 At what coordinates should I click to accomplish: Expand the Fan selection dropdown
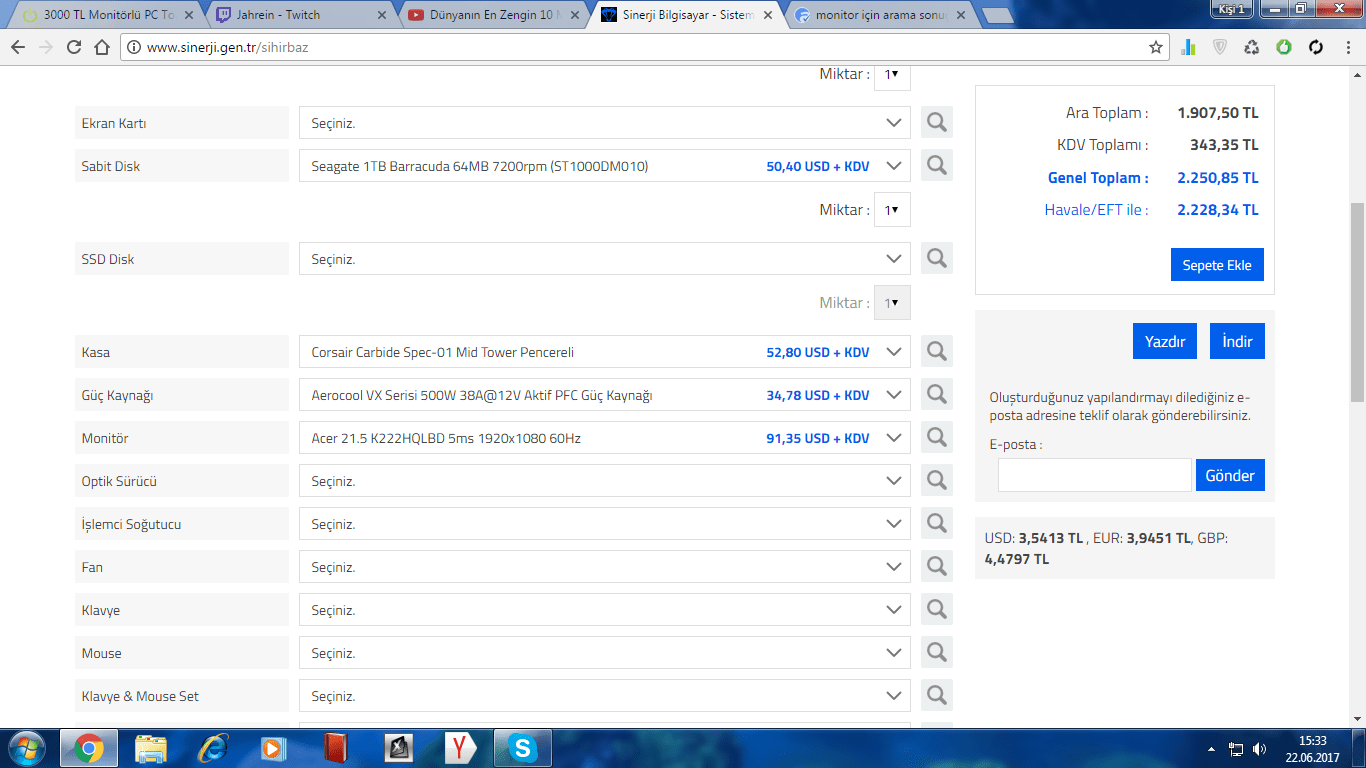(x=604, y=567)
